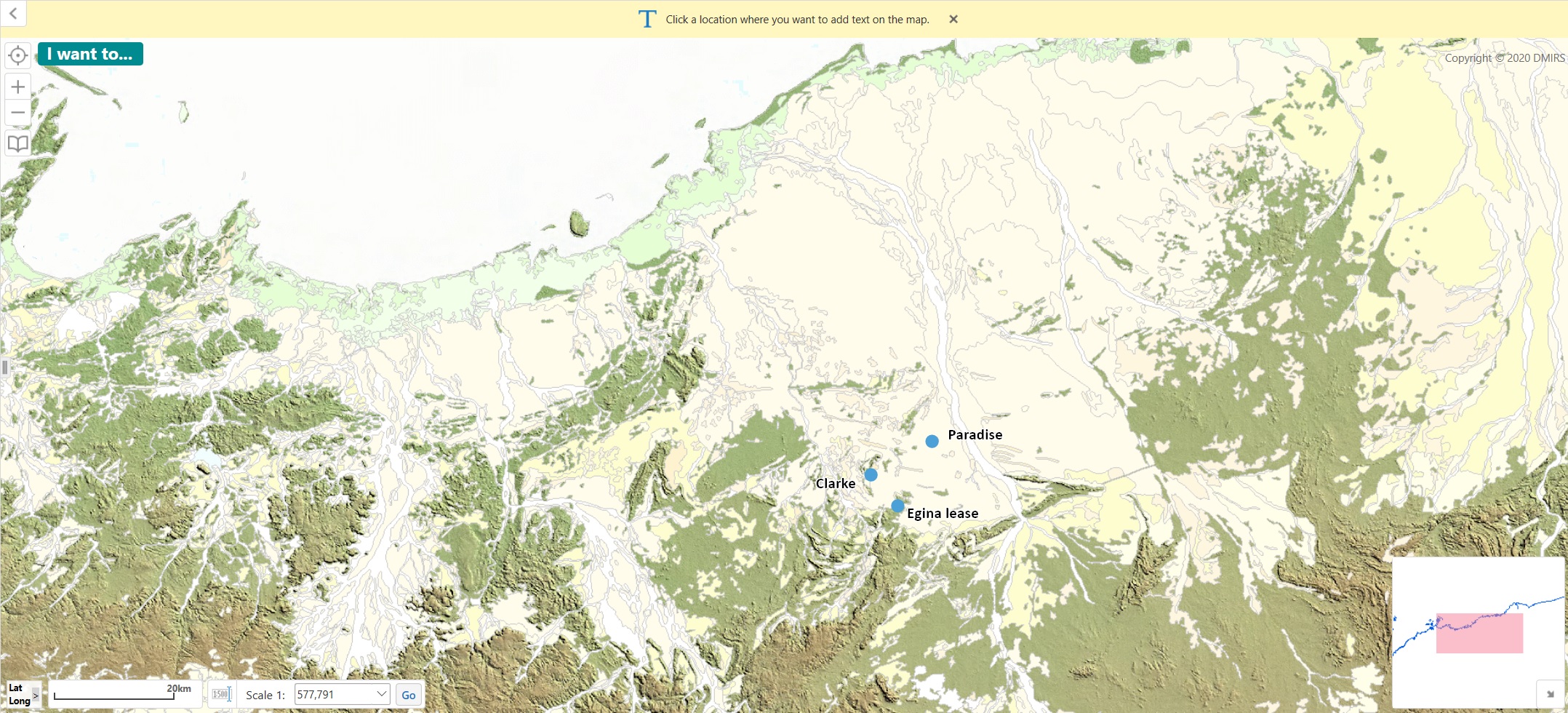1568x713 pixels.
Task: Expand the Lat Long coordinates panel
Action: (35, 695)
